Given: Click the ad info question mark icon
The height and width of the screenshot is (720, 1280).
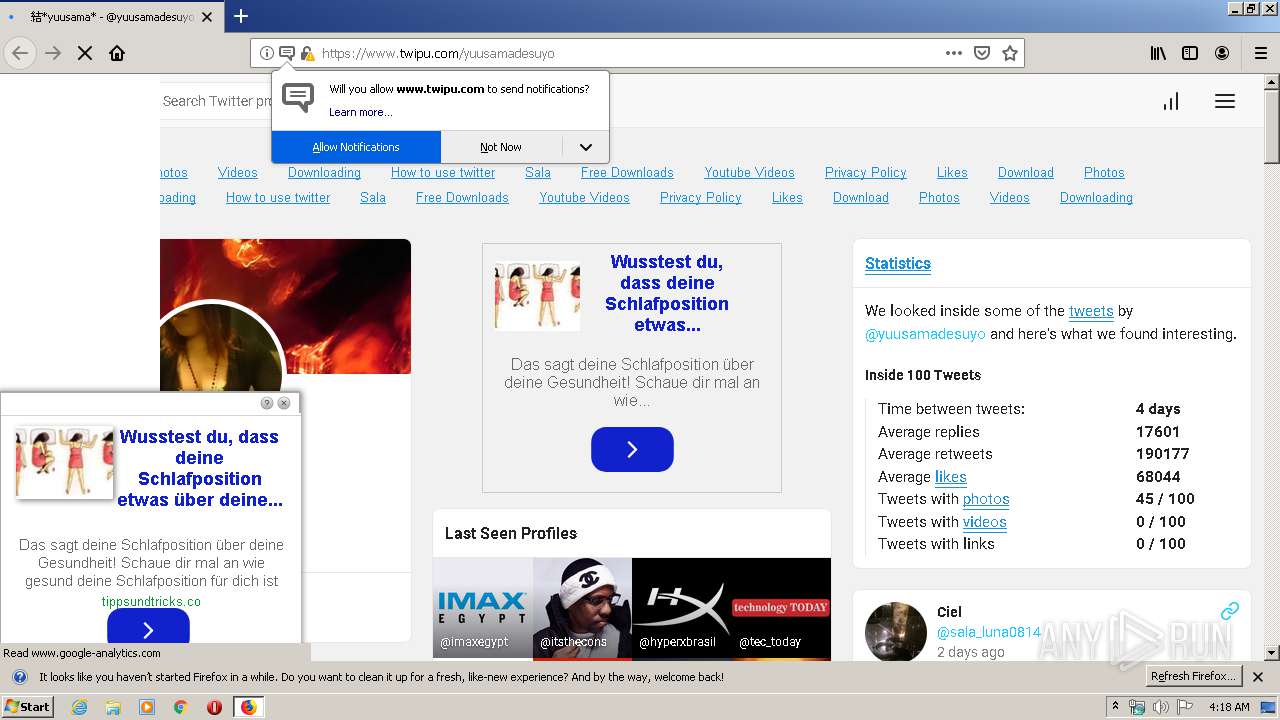Looking at the screenshot, I should click(x=267, y=403).
